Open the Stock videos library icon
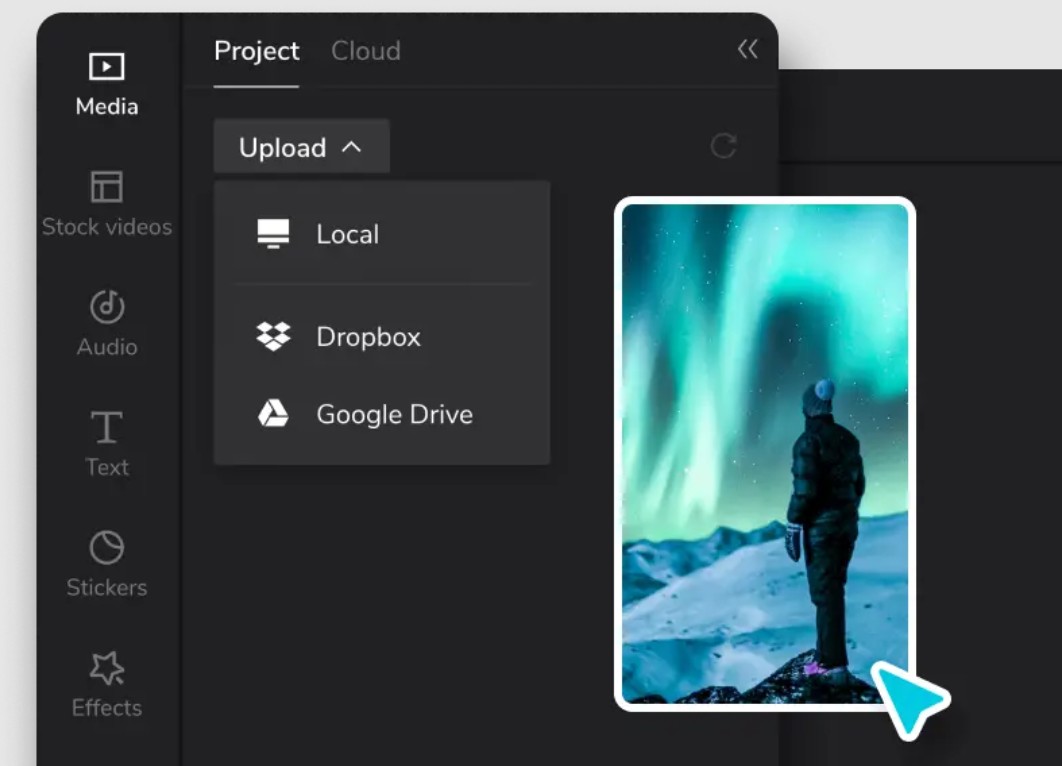This screenshot has height=766, width=1062. [x=106, y=187]
